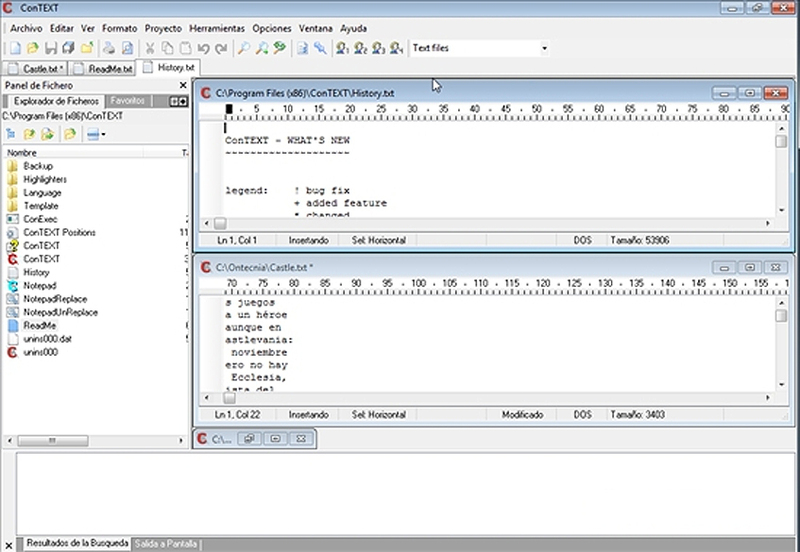Run user command 1 from the toolbar

tap(342, 48)
